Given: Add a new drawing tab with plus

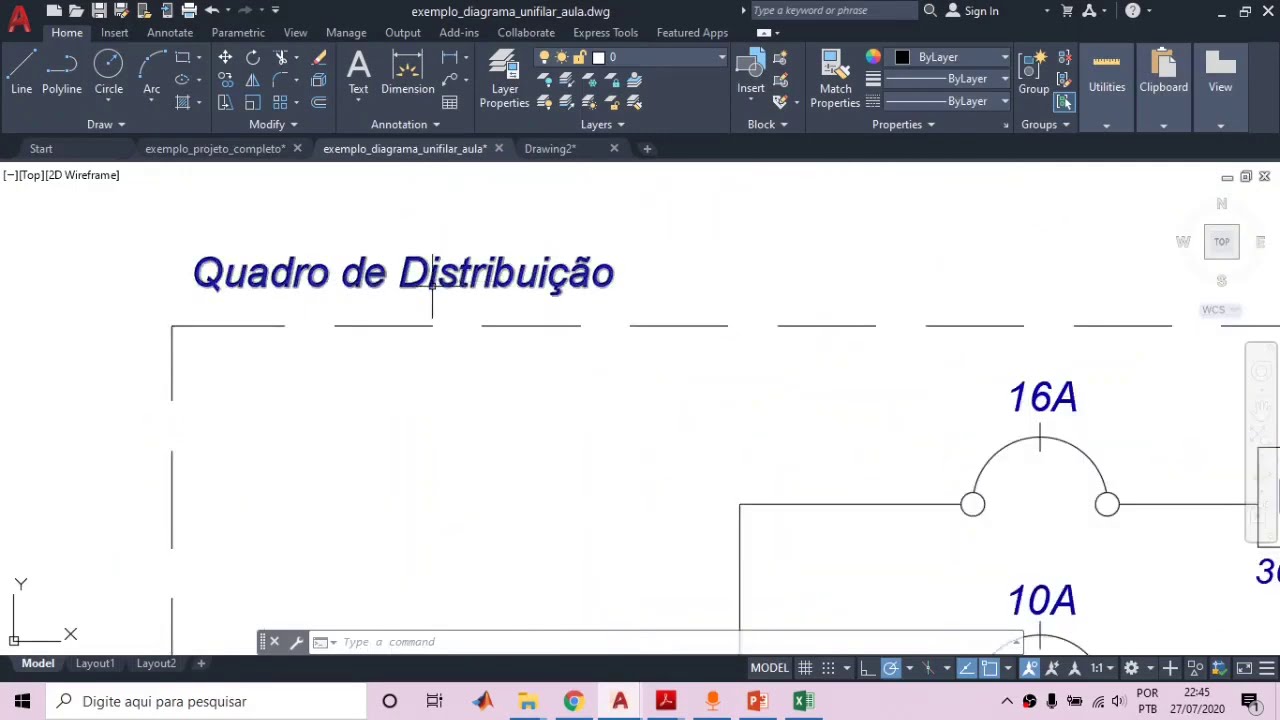Looking at the screenshot, I should pyautogui.click(x=647, y=148).
